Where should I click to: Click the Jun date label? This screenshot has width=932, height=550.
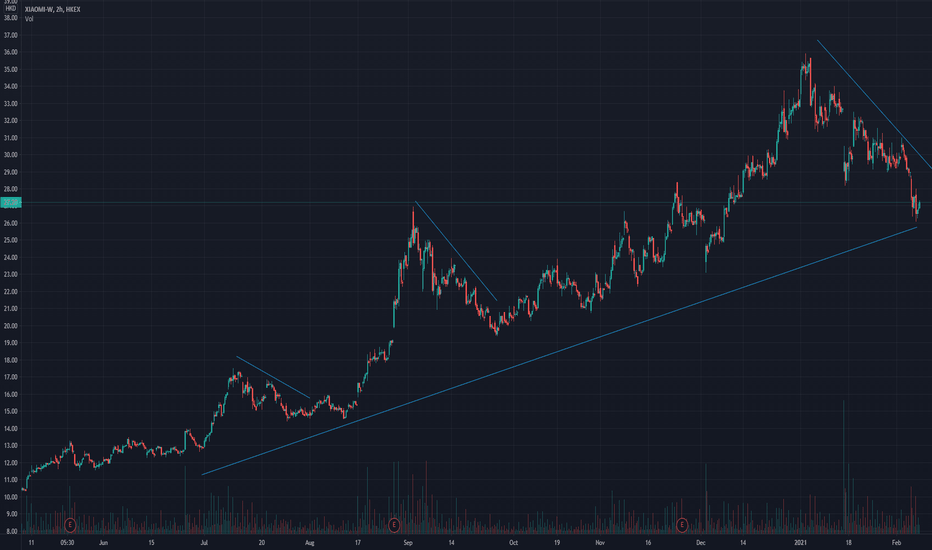click(103, 543)
